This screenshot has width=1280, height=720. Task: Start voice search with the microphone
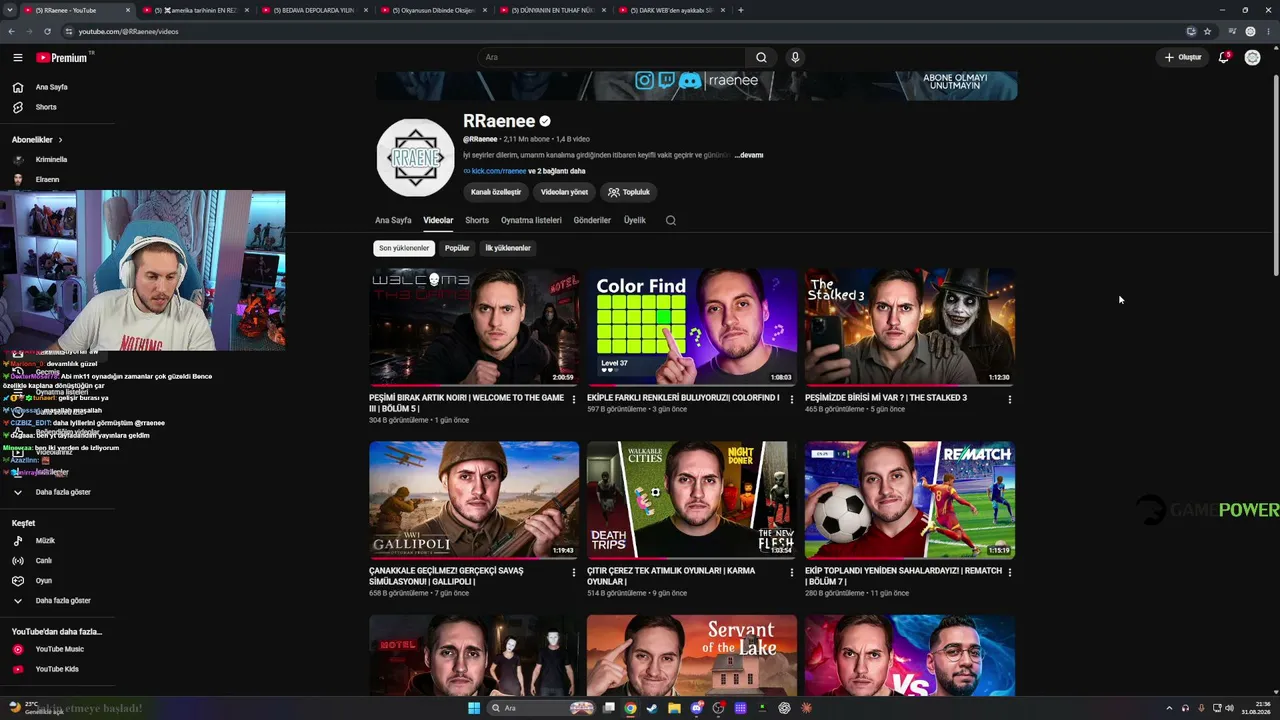(795, 57)
